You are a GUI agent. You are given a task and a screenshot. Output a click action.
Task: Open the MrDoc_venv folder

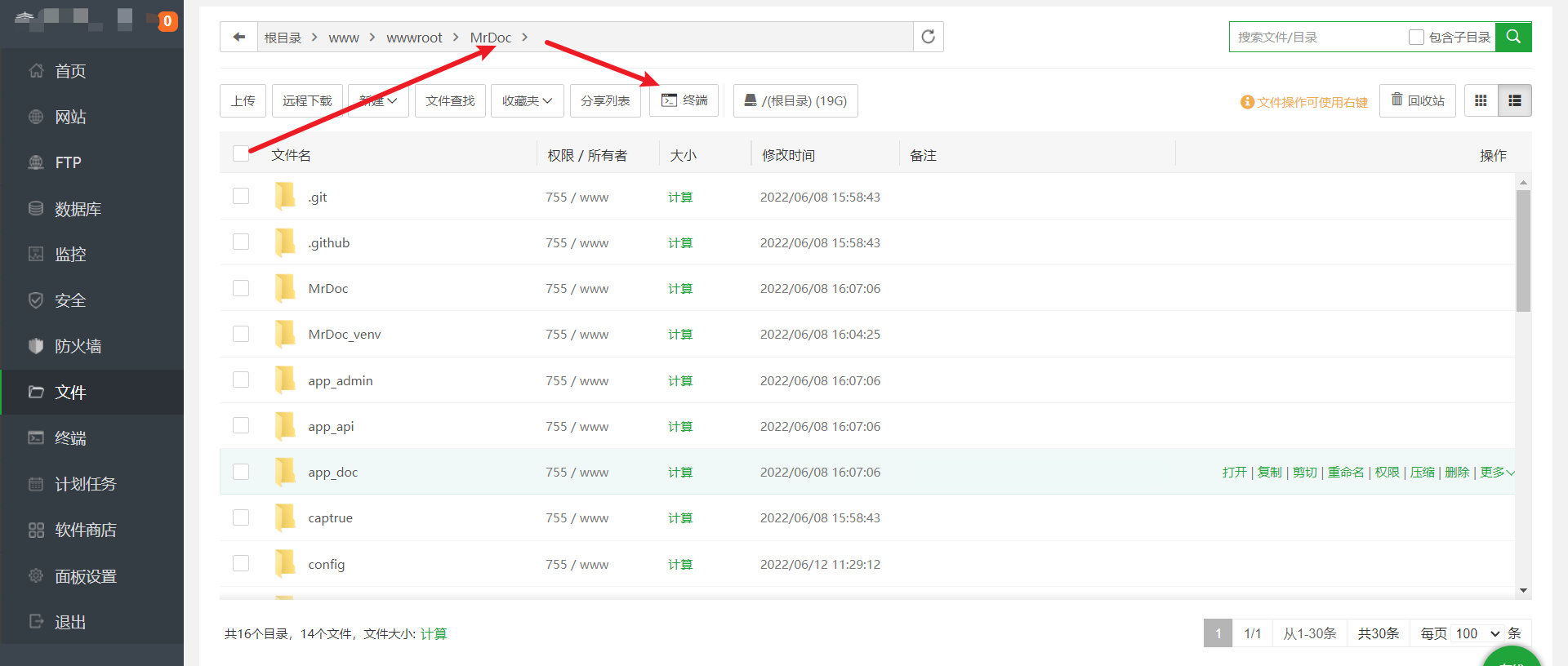[x=344, y=335]
